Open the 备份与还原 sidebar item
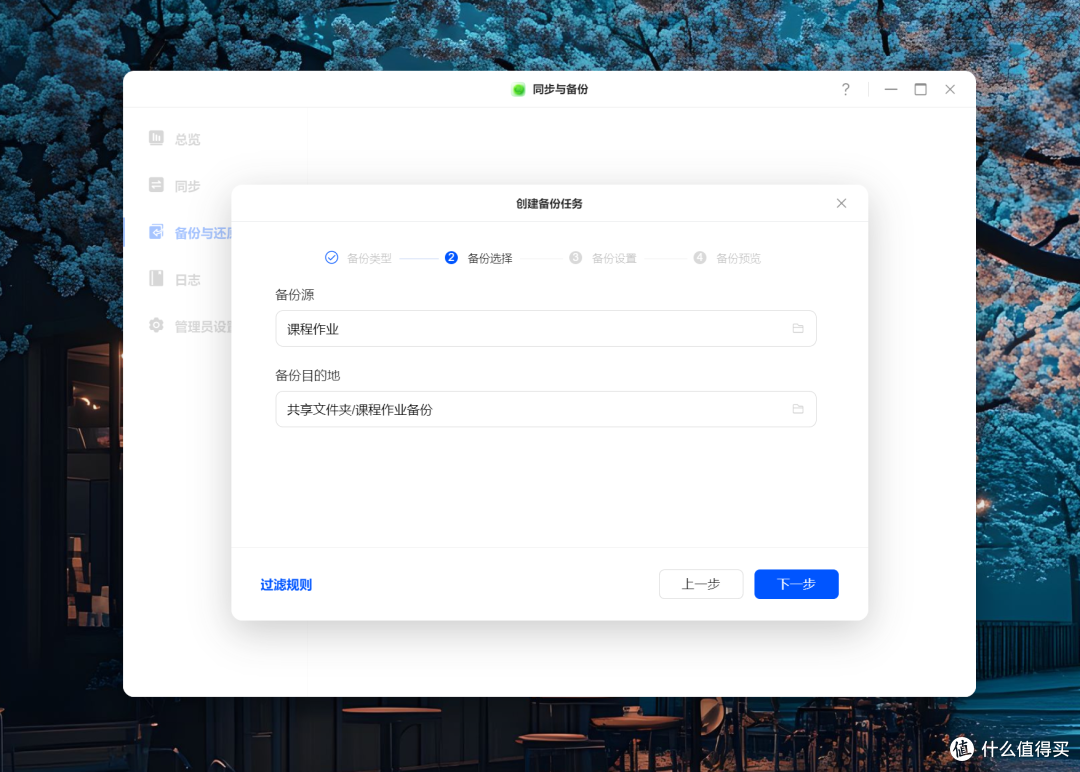 [x=191, y=233]
